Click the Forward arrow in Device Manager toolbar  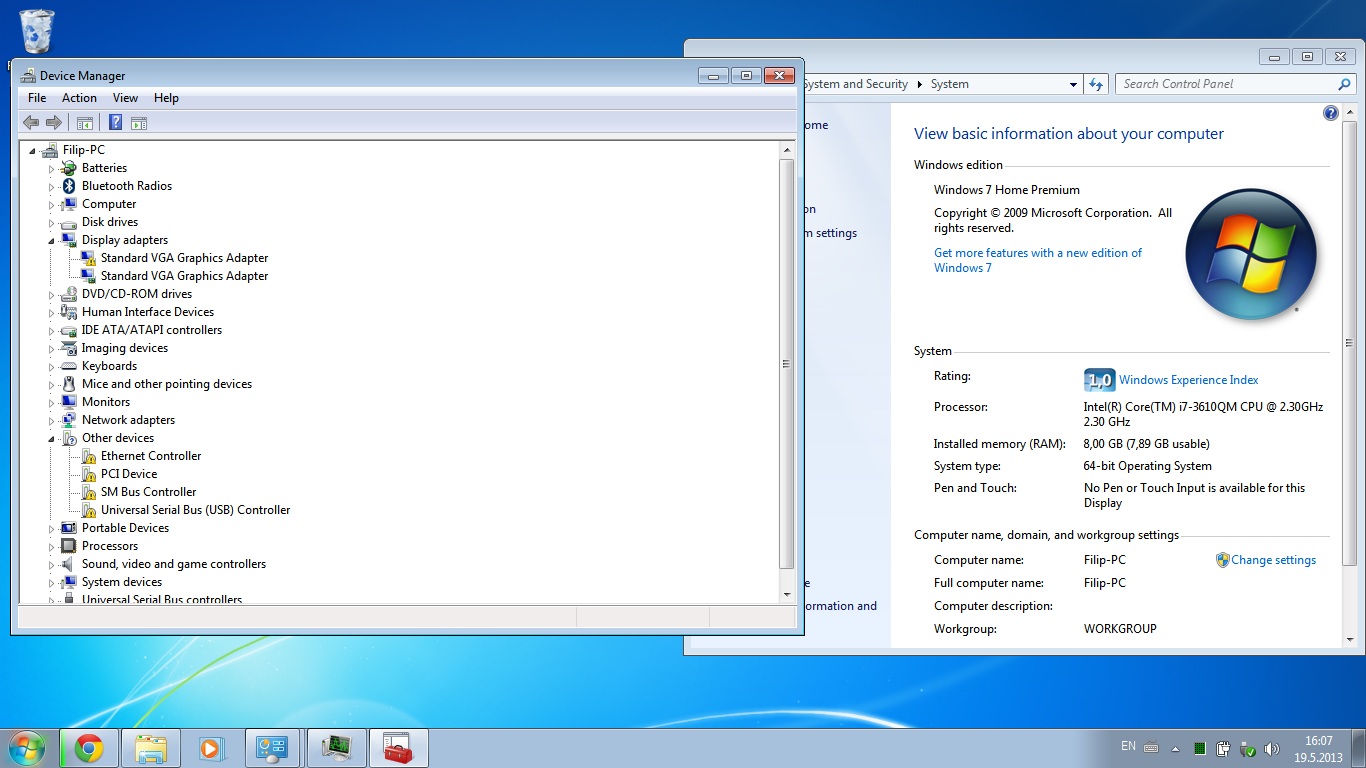point(54,122)
